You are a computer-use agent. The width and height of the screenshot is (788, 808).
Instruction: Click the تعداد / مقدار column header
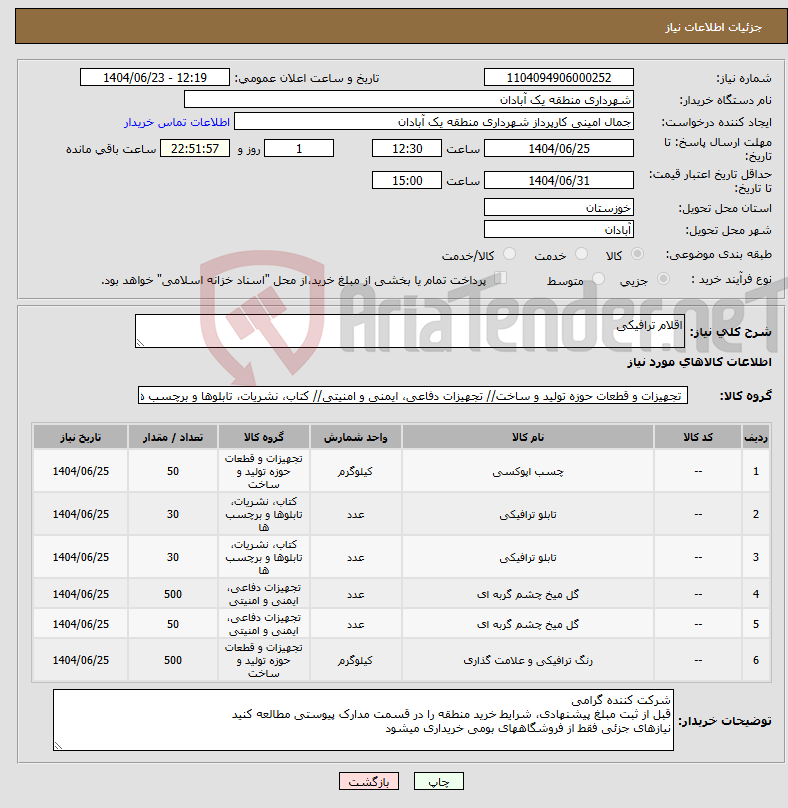click(x=173, y=437)
